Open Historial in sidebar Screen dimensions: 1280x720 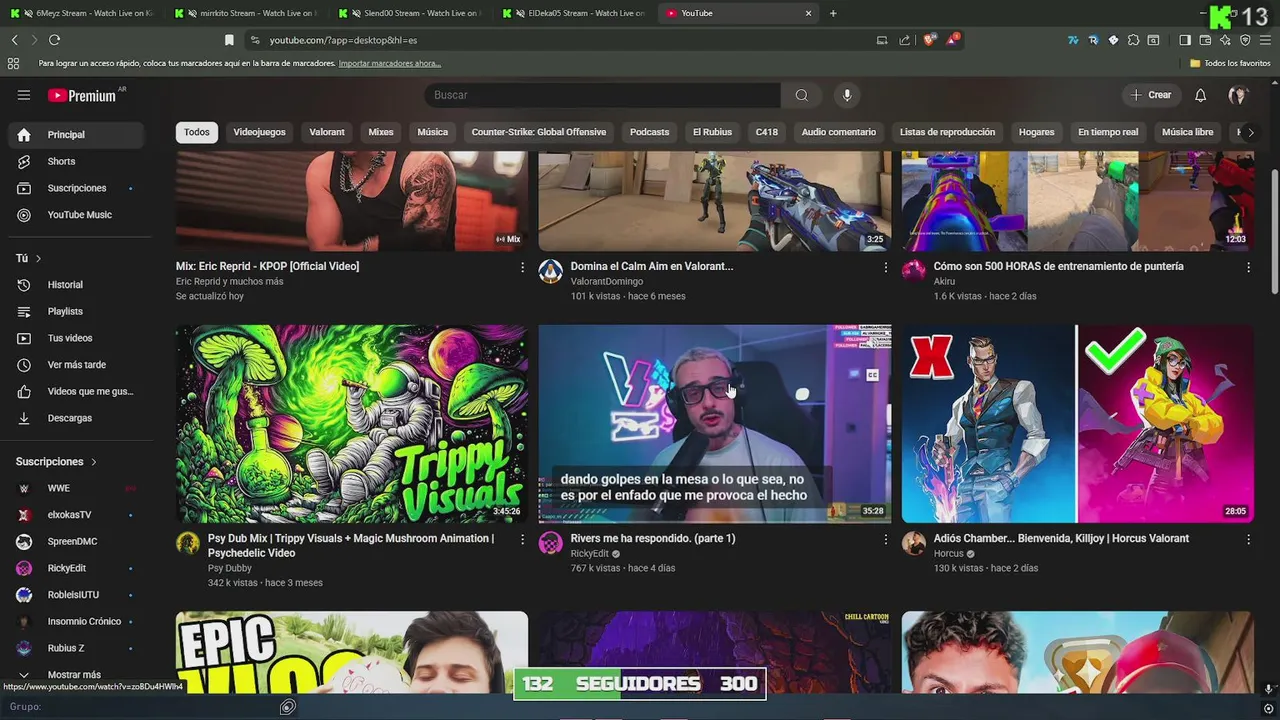click(x=76, y=285)
